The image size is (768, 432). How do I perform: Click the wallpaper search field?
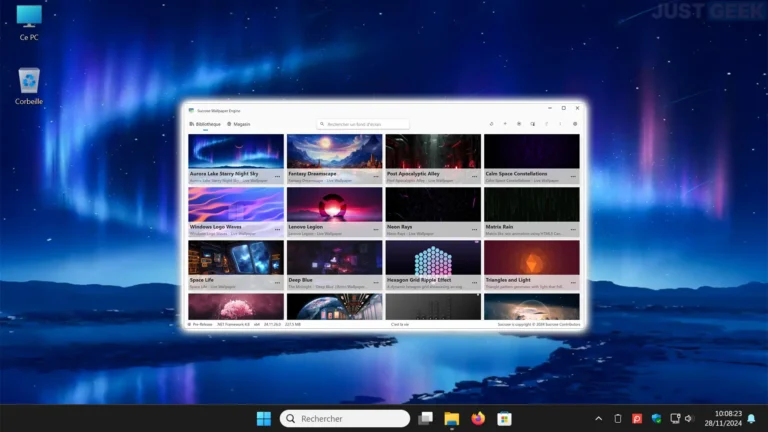point(364,124)
